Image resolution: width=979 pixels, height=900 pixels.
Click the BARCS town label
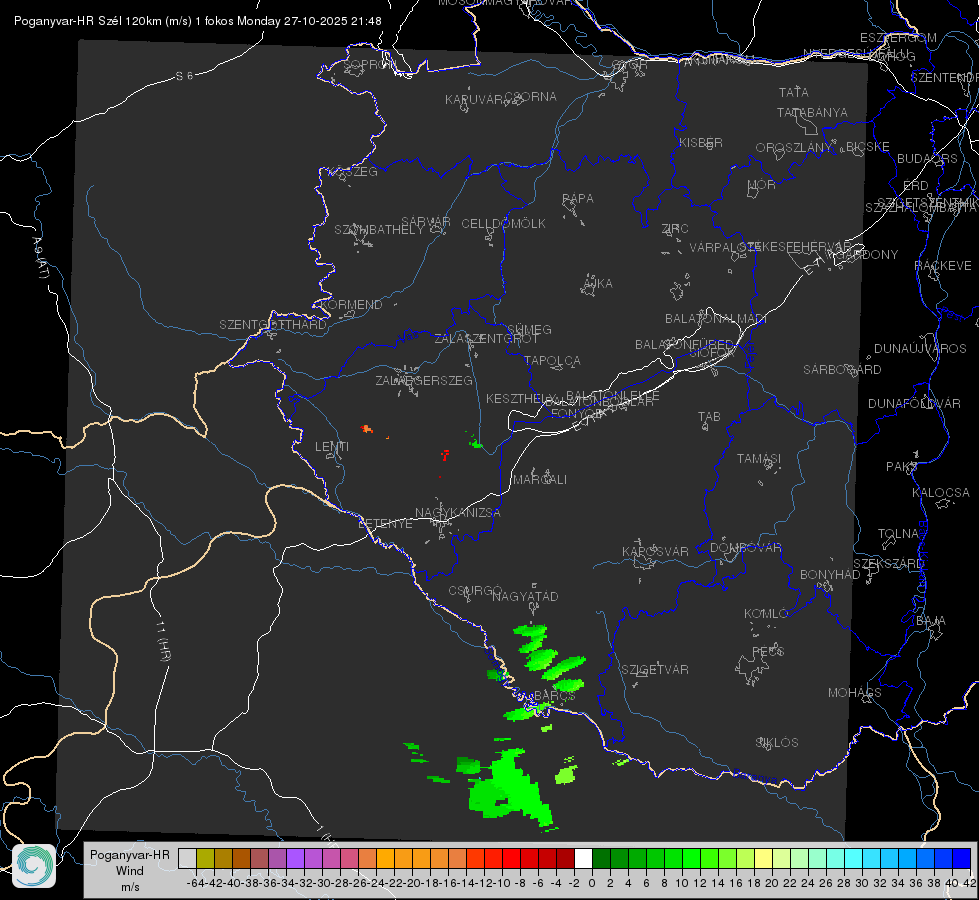(x=554, y=695)
